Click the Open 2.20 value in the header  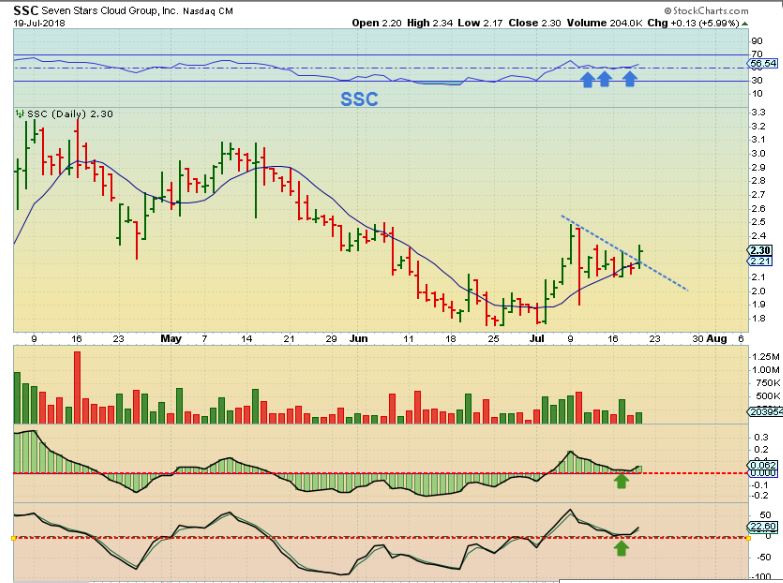377,23
